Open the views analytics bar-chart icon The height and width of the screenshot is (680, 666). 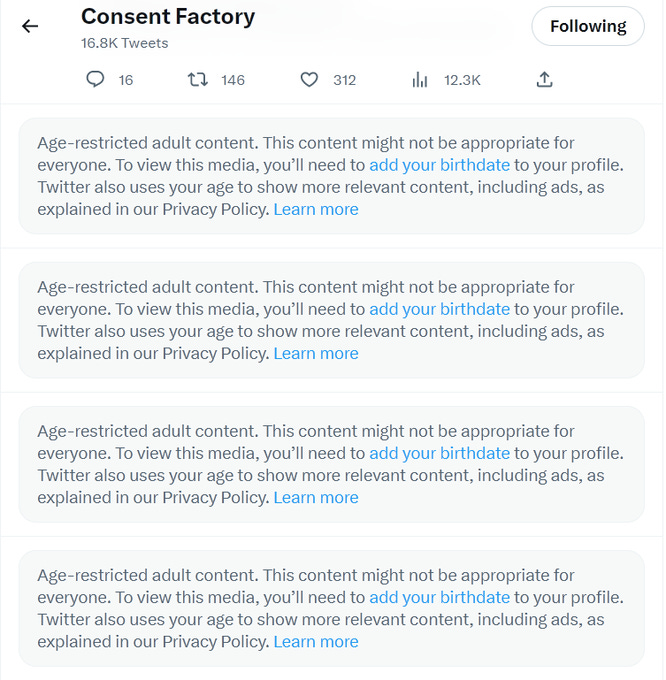pyautogui.click(x=420, y=80)
